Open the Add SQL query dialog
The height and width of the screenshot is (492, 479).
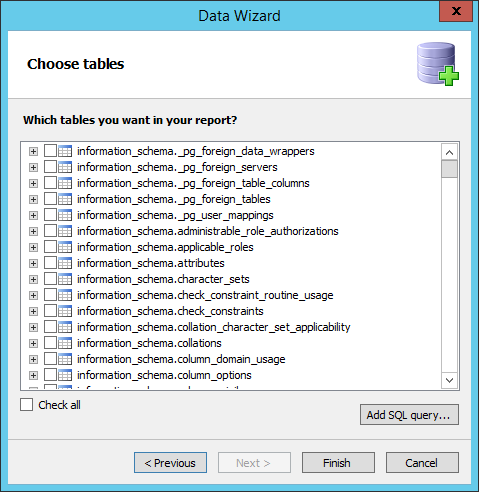409,415
